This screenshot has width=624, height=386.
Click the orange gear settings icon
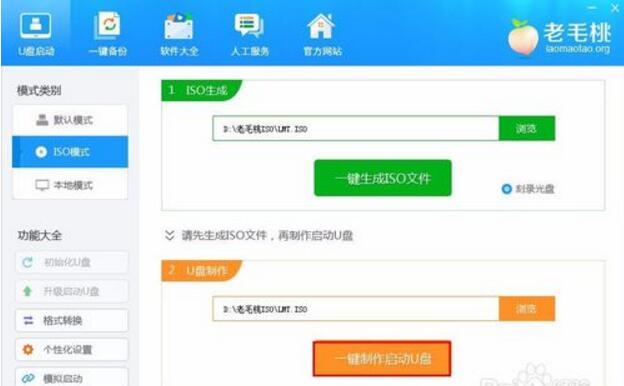click(28, 349)
